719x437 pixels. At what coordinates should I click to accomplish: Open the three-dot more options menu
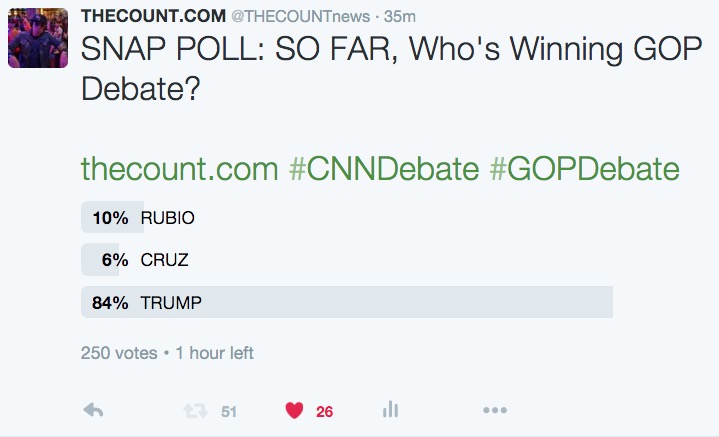pos(495,410)
